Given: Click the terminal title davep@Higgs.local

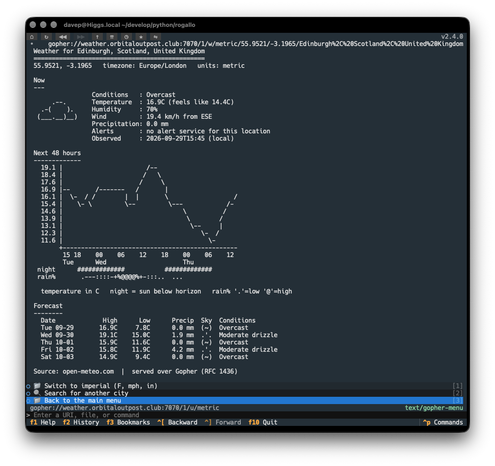Looking at the screenshot, I should [129, 25].
